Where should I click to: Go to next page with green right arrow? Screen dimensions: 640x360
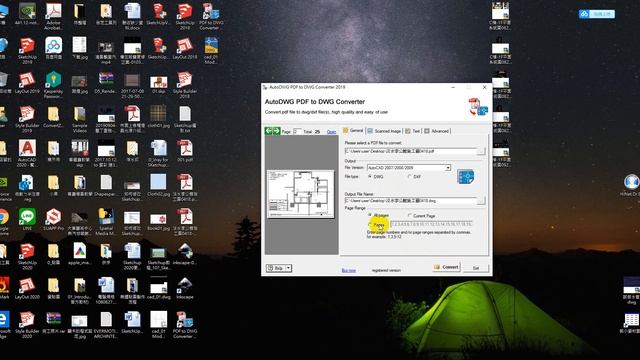[276, 131]
